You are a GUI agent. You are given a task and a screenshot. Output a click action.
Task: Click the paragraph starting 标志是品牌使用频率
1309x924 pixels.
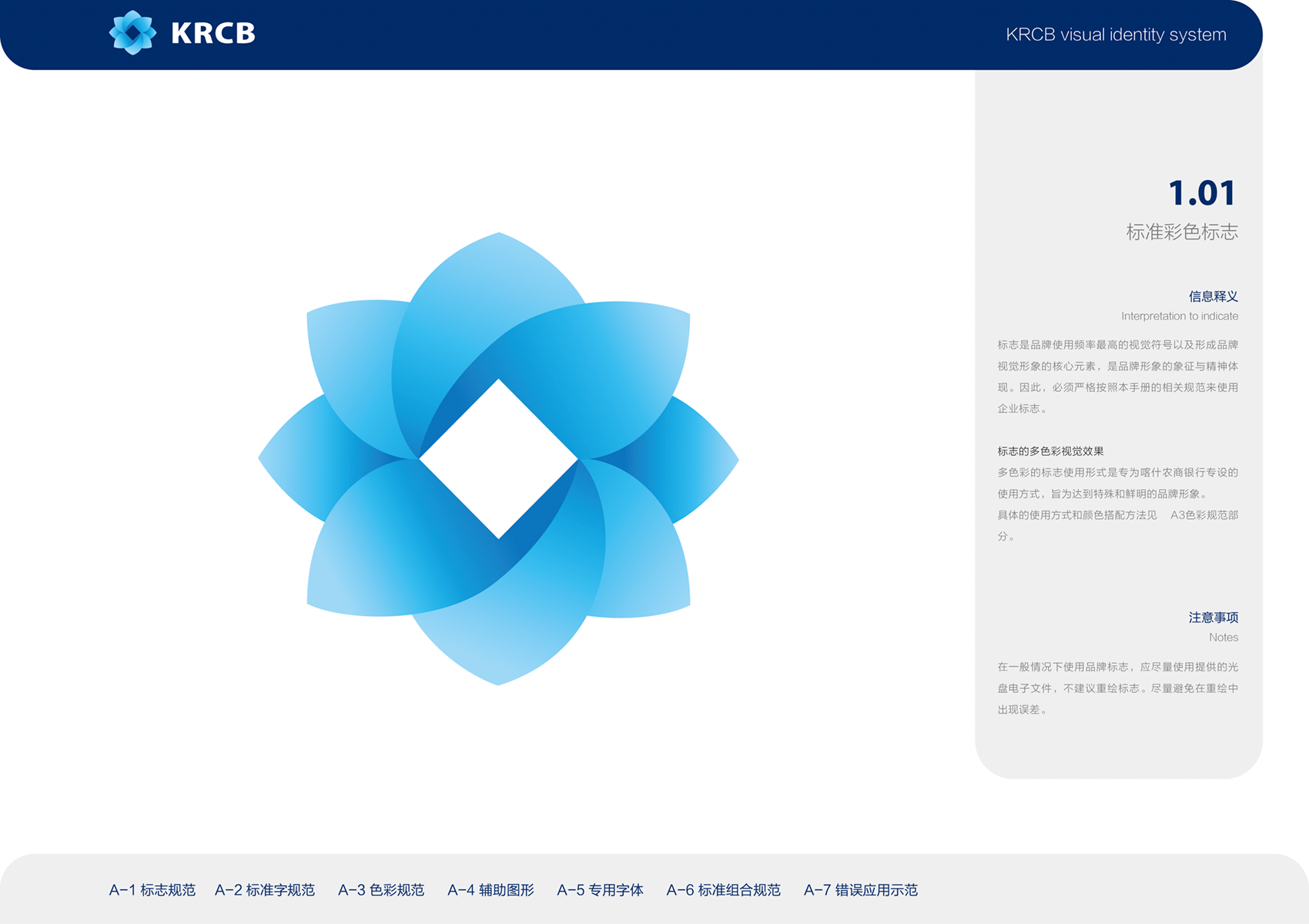coord(1118,377)
